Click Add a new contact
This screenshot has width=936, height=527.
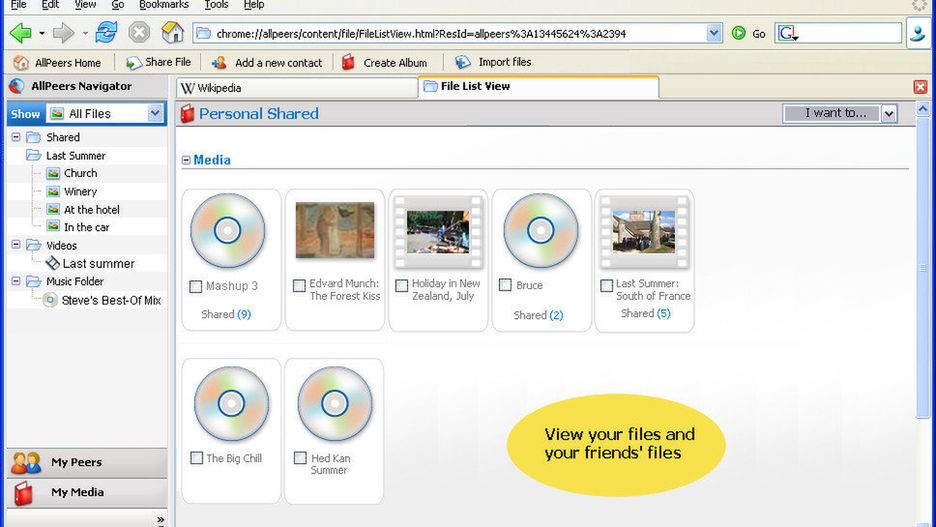pyautogui.click(x=267, y=62)
